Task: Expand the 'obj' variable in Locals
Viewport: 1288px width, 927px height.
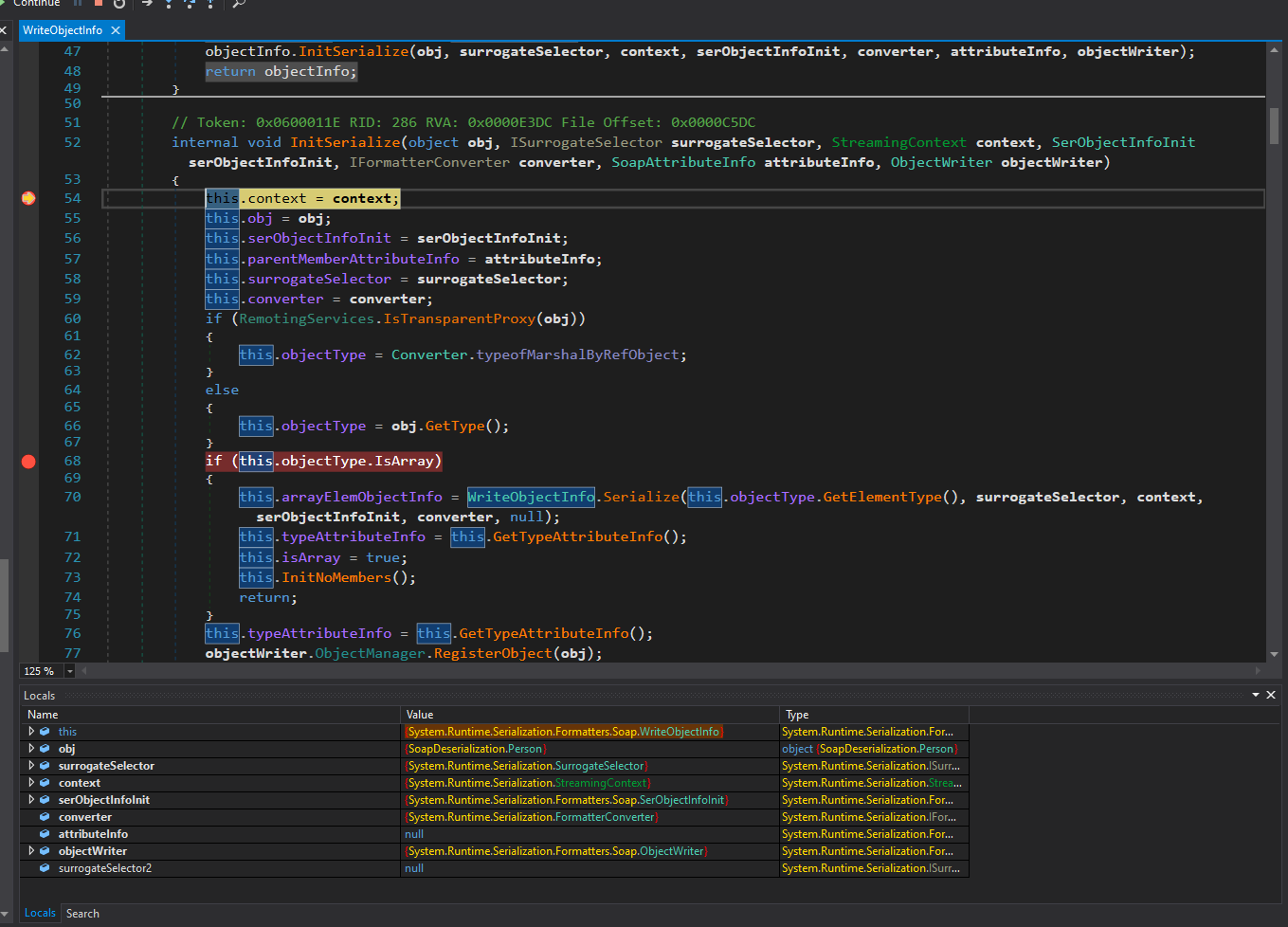Action: tap(31, 749)
